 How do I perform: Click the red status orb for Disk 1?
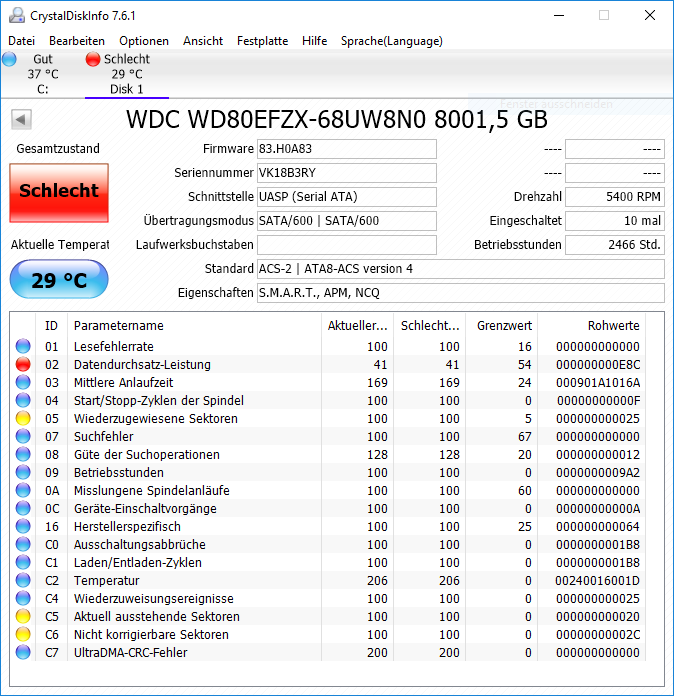(93, 59)
